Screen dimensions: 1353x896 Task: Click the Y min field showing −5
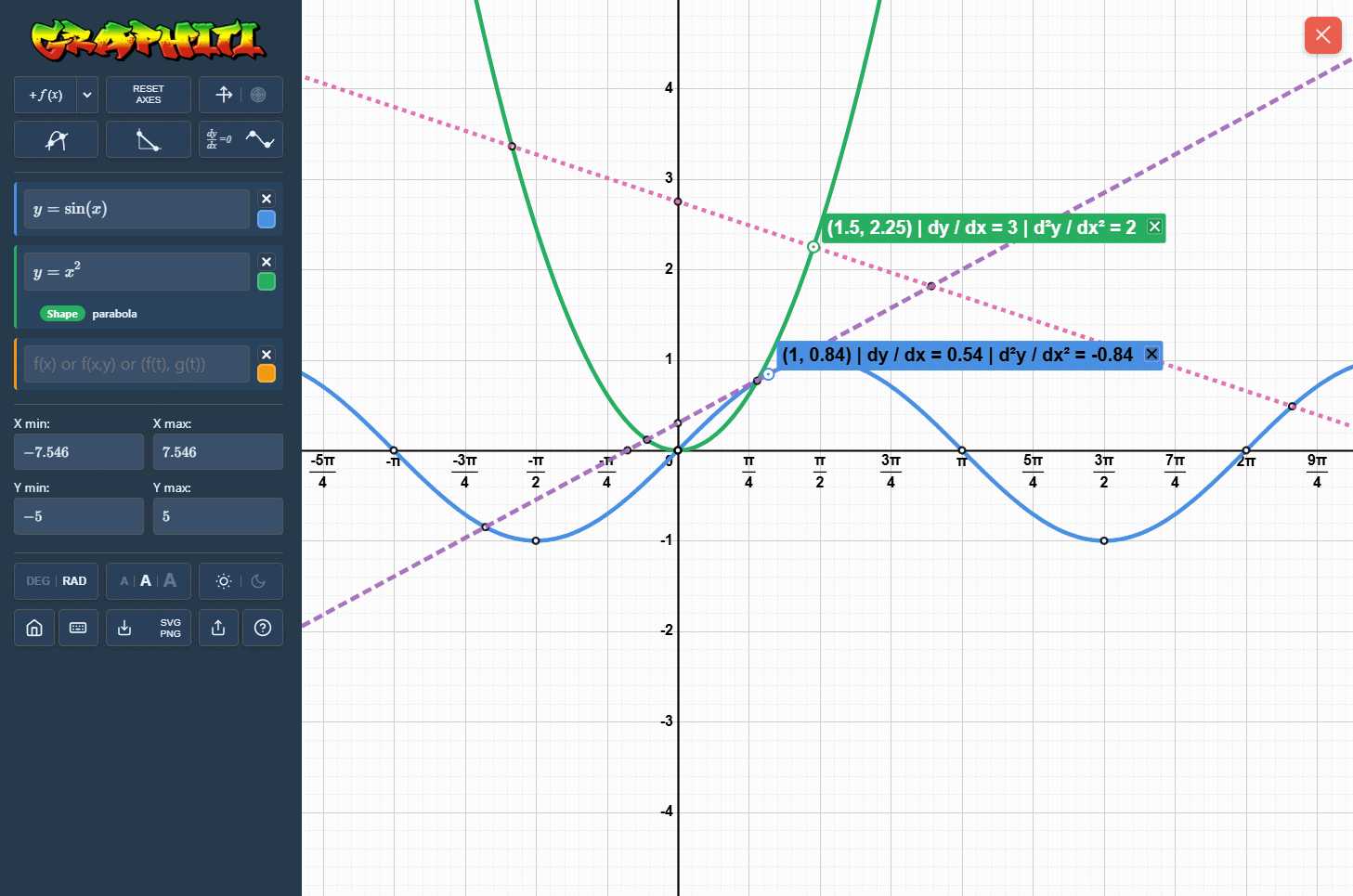point(79,516)
